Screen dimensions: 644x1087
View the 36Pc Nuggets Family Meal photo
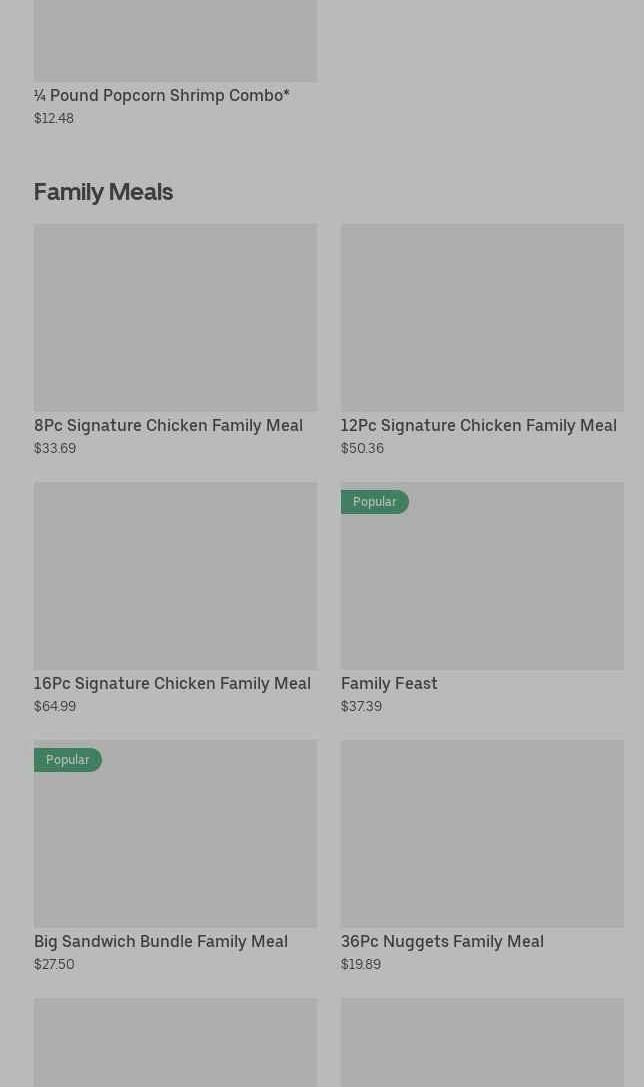(482, 834)
